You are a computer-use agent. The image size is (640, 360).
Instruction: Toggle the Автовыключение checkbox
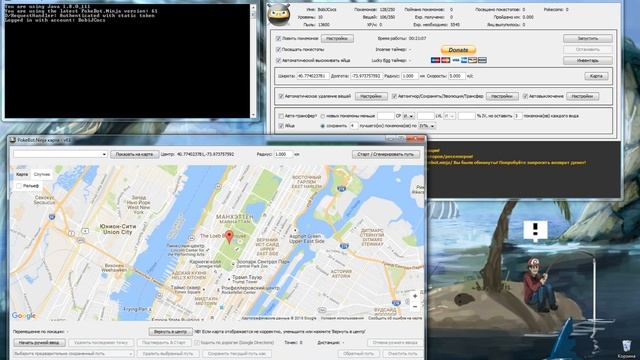[525, 96]
